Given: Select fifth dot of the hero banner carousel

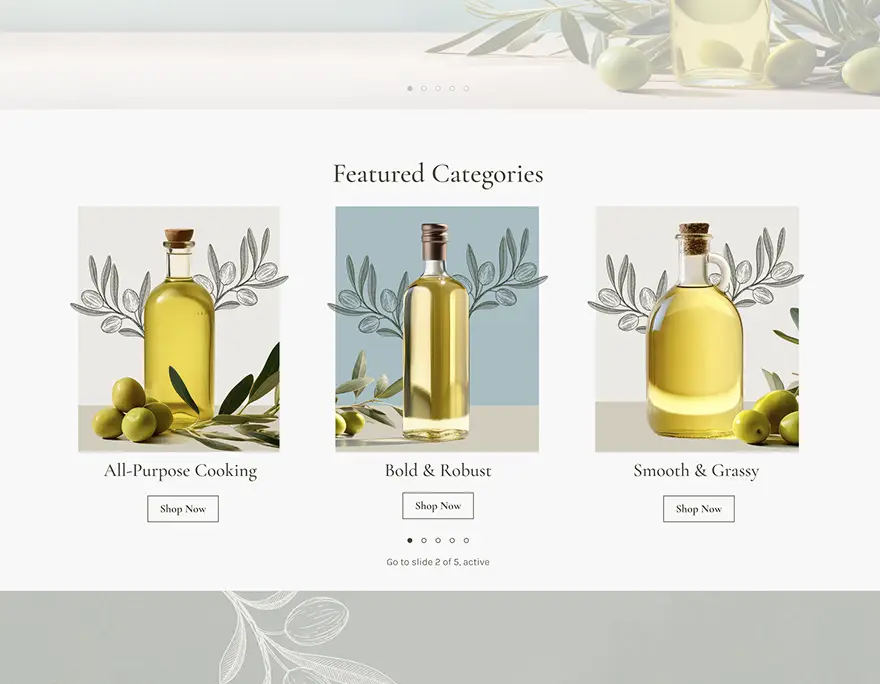Looking at the screenshot, I should tap(466, 88).
